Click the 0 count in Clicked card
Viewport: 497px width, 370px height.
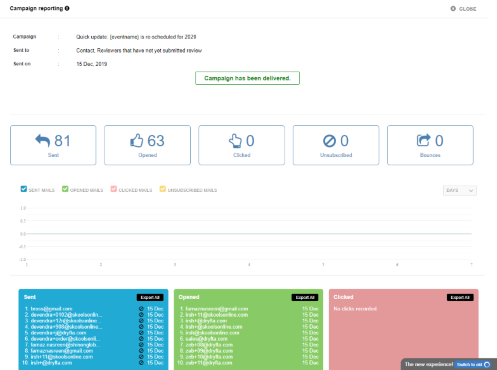click(250, 141)
